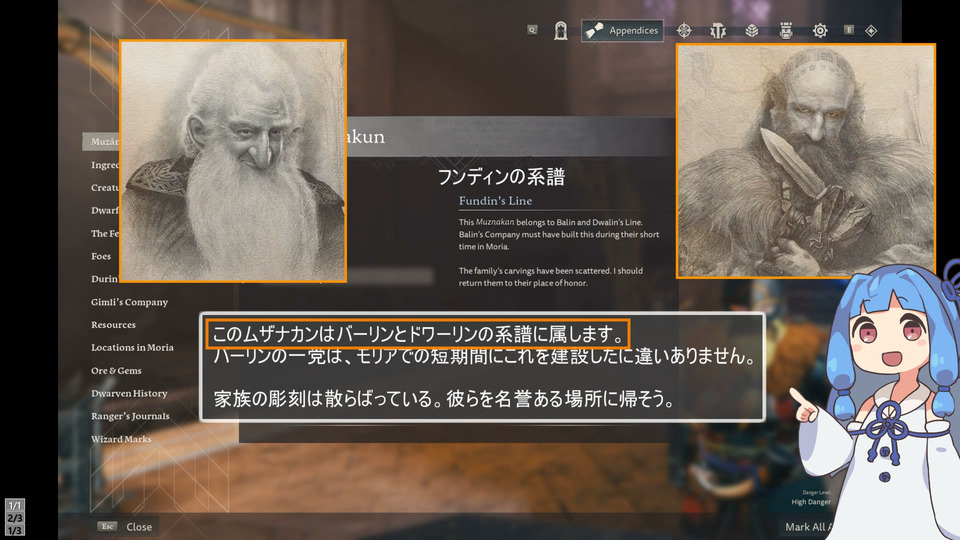960x540 pixels.
Task: Select the Ore & Gems category
Action: [x=116, y=370]
